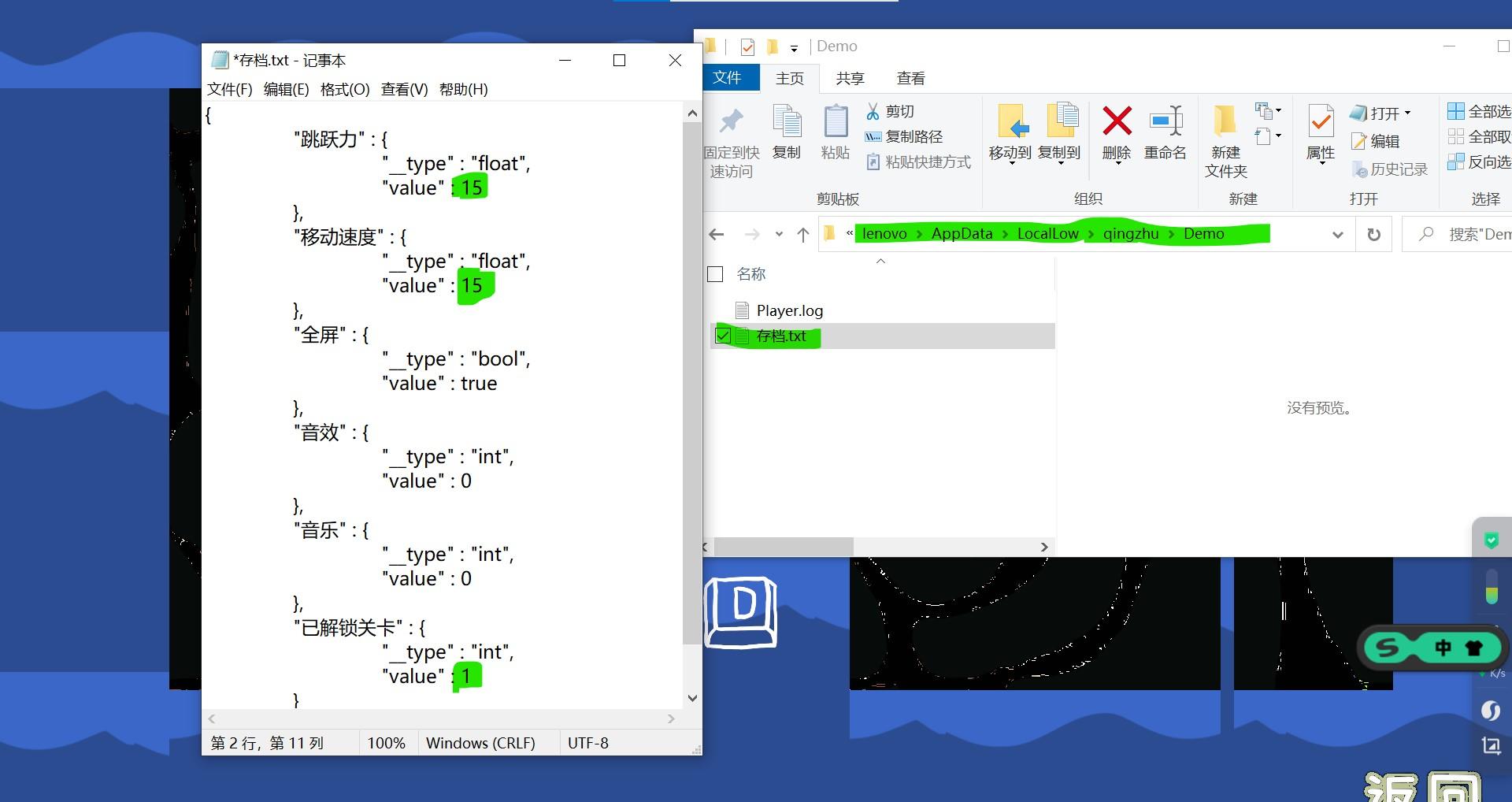Click the Refresh button beside address bar

click(1373, 235)
